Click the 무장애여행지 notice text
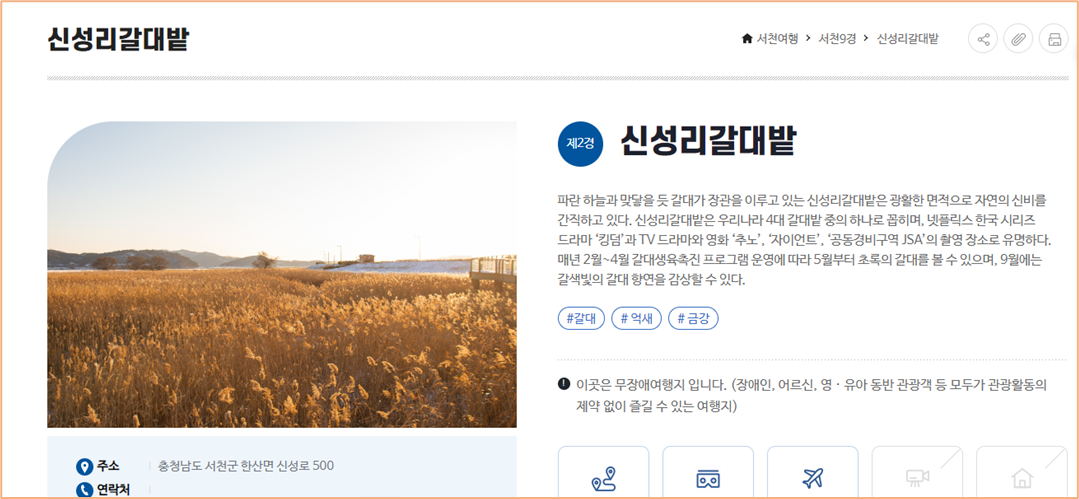This screenshot has height=499, width=1079. coord(812,395)
